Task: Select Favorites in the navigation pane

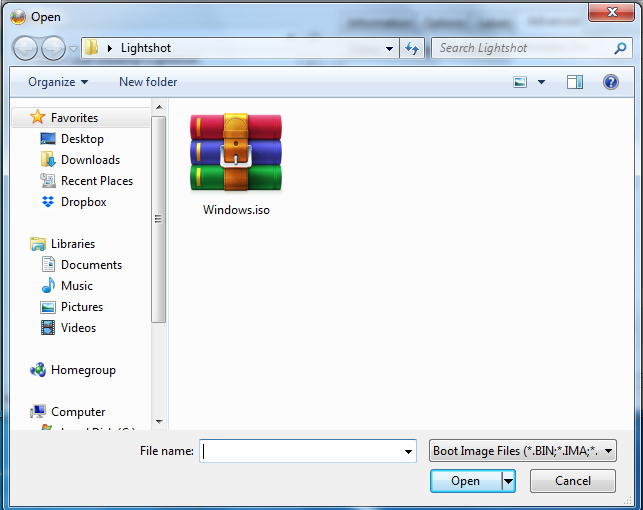Action: coord(74,118)
